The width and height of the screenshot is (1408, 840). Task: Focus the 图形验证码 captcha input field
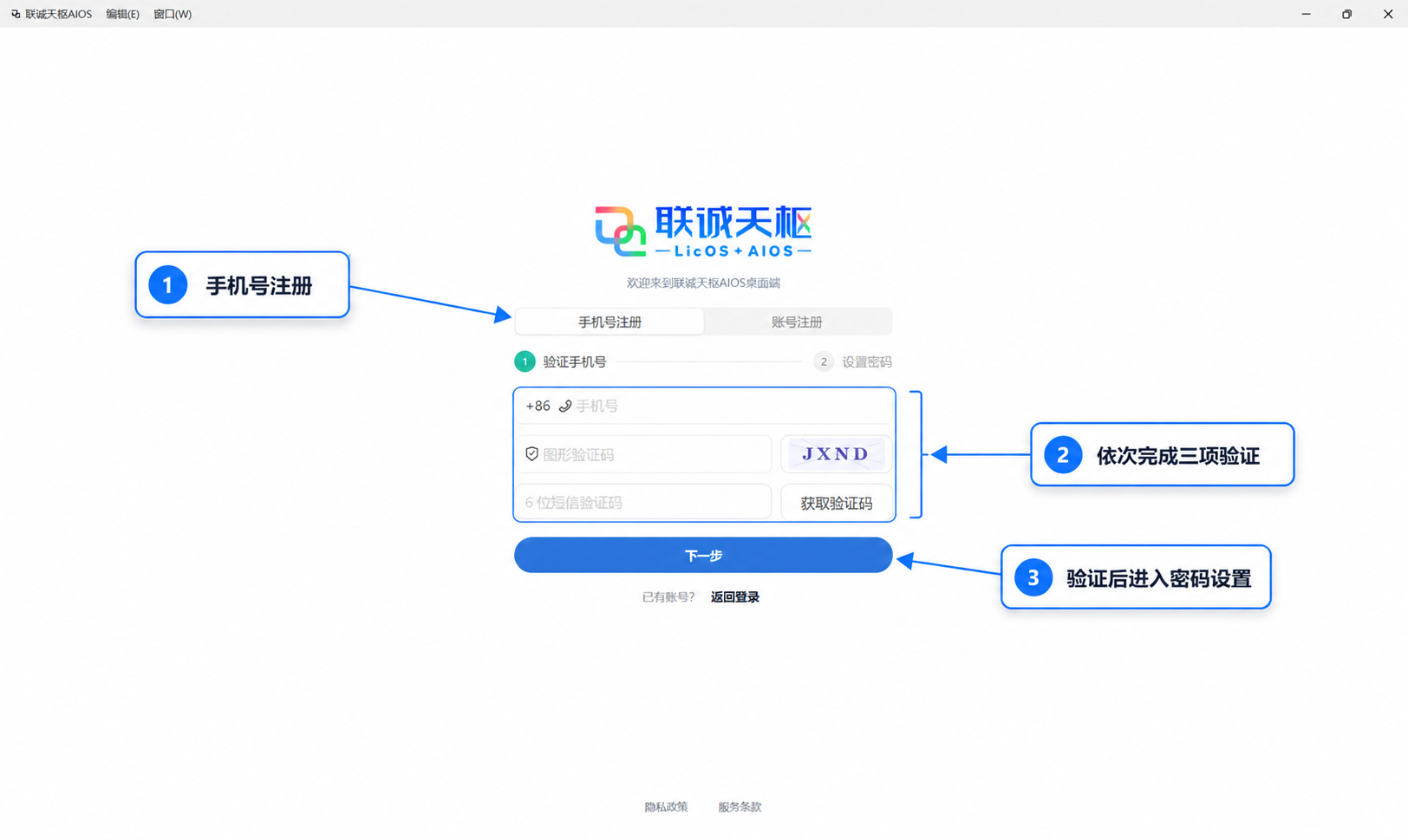[x=642, y=454]
